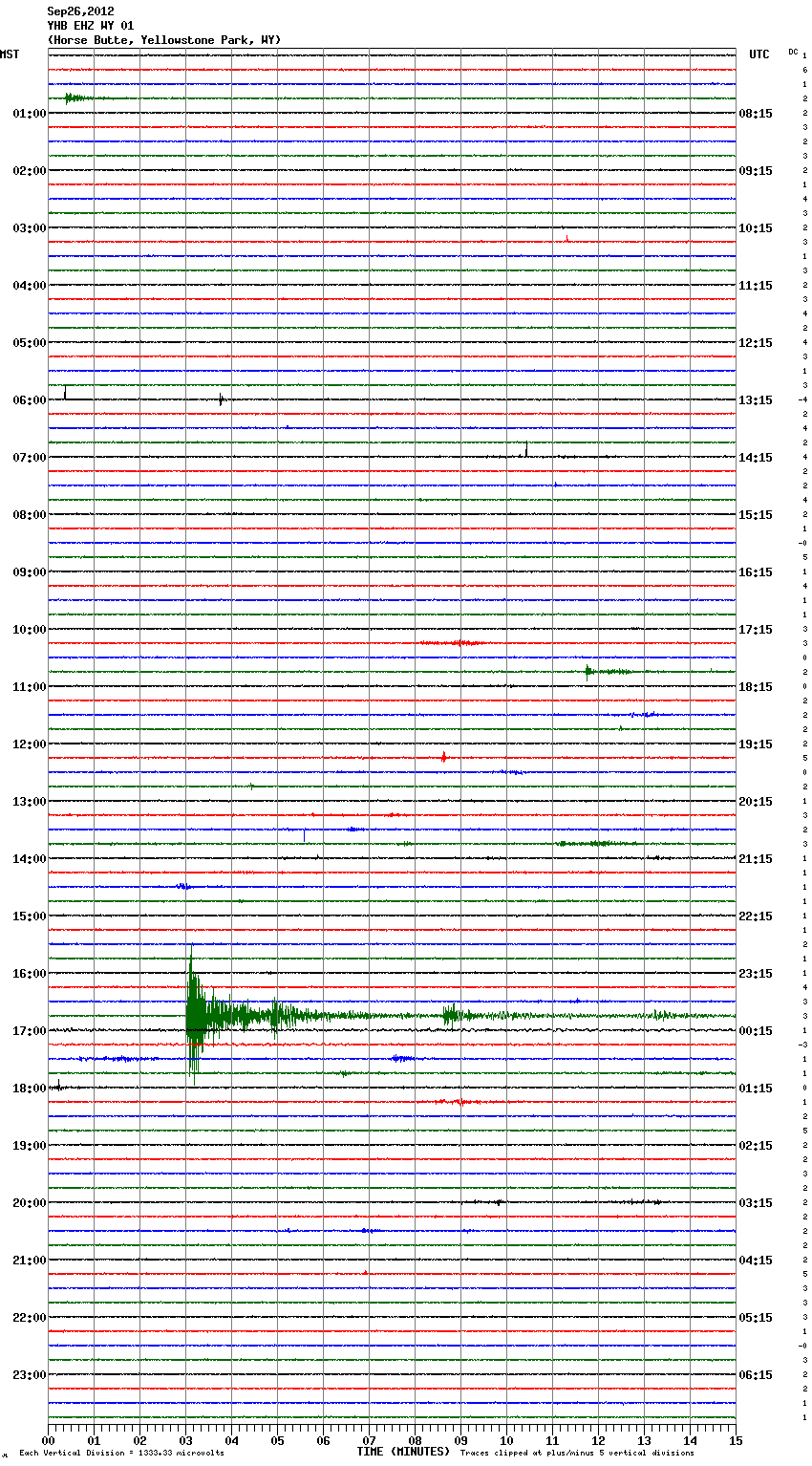This screenshot has width=812, height=1466.
Task: Click the UTC column header
Action: [x=759, y=54]
